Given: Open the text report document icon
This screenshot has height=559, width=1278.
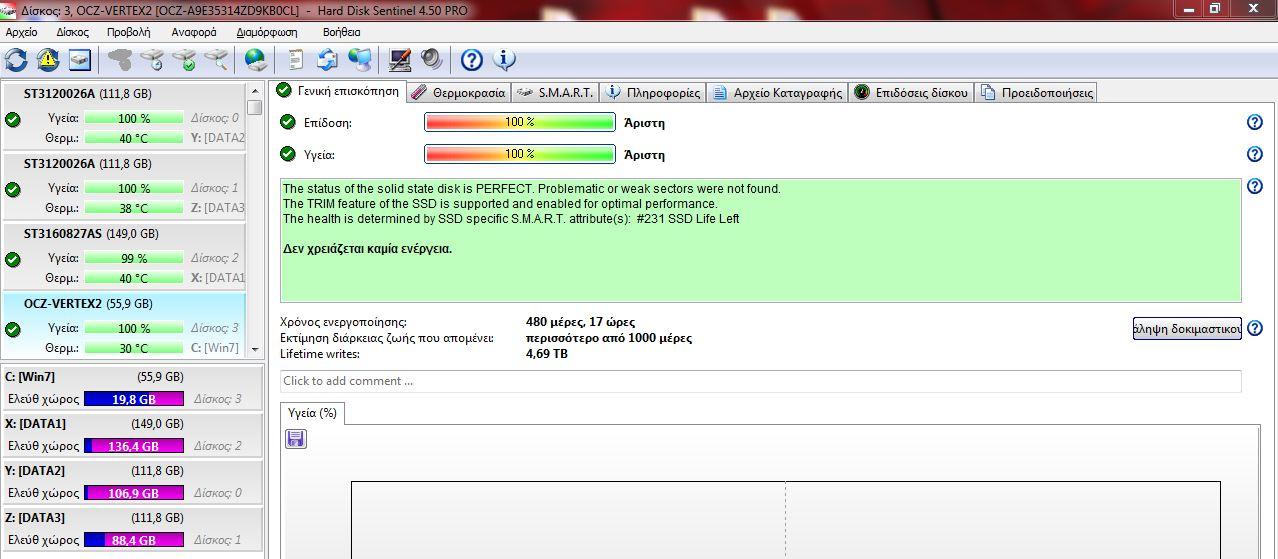Looking at the screenshot, I should [x=296, y=60].
